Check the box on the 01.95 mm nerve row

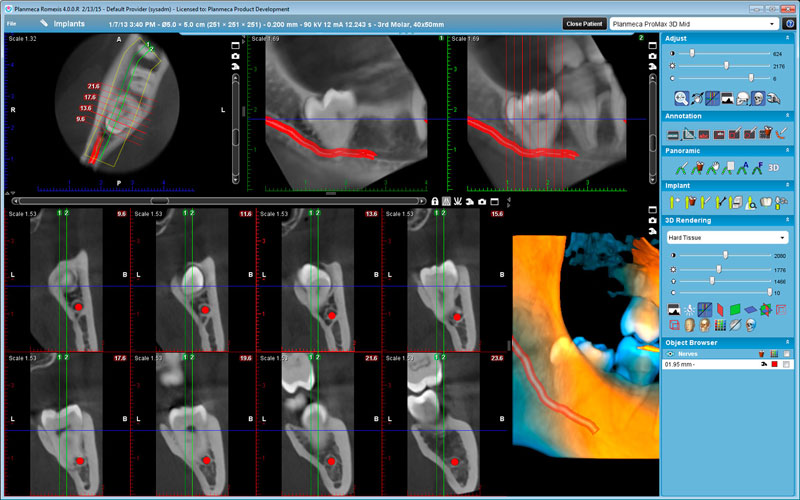(x=787, y=365)
